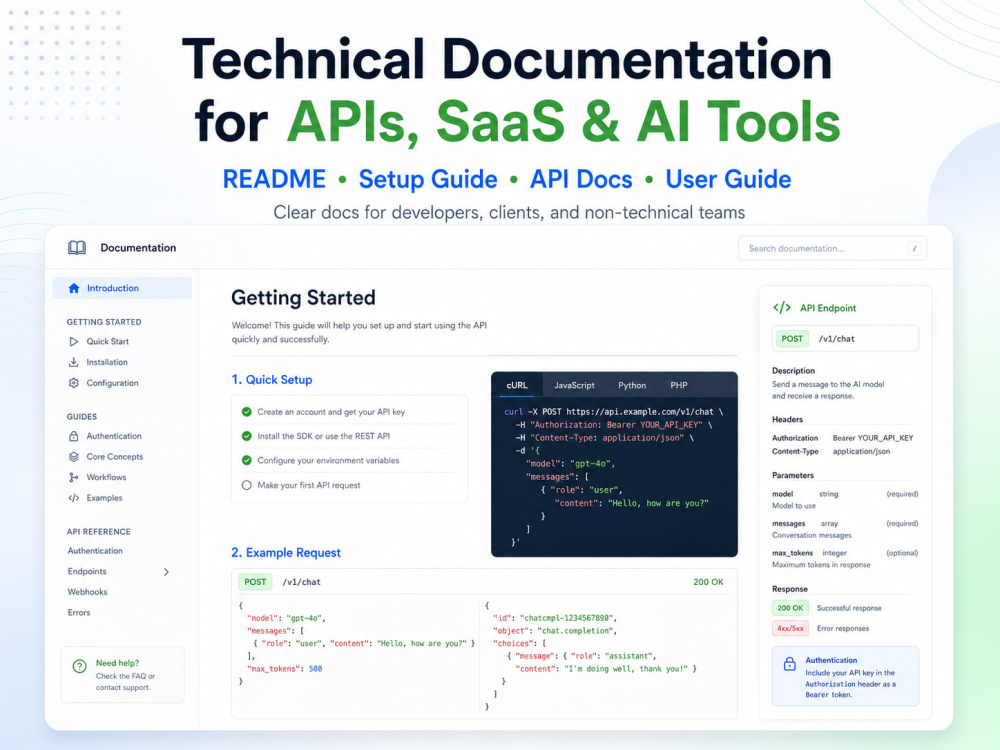This screenshot has height=750, width=1000.
Task: Expand the Endpoints chevron in sidebar
Action: point(166,572)
